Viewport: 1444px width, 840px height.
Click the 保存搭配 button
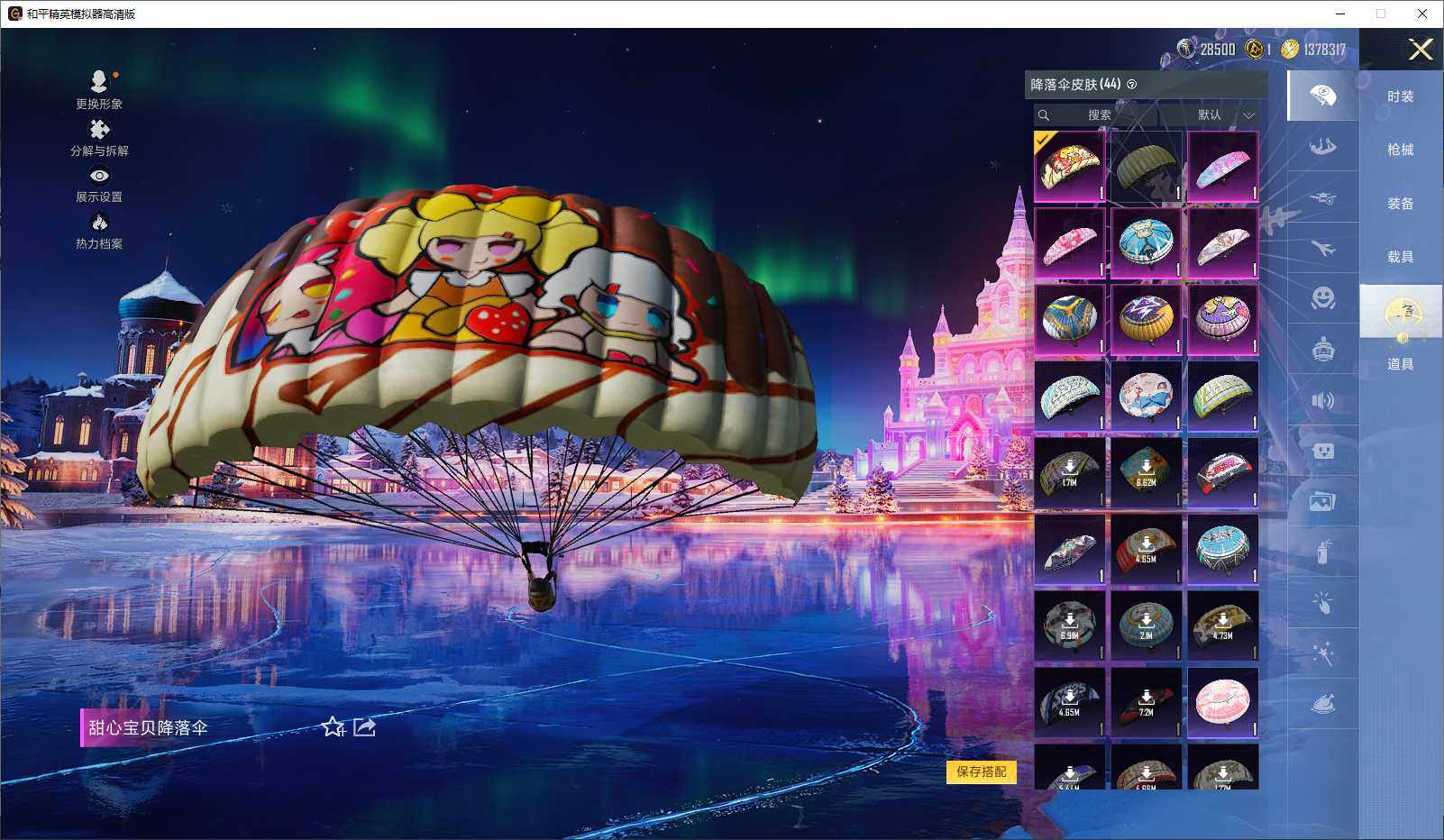pos(981,772)
